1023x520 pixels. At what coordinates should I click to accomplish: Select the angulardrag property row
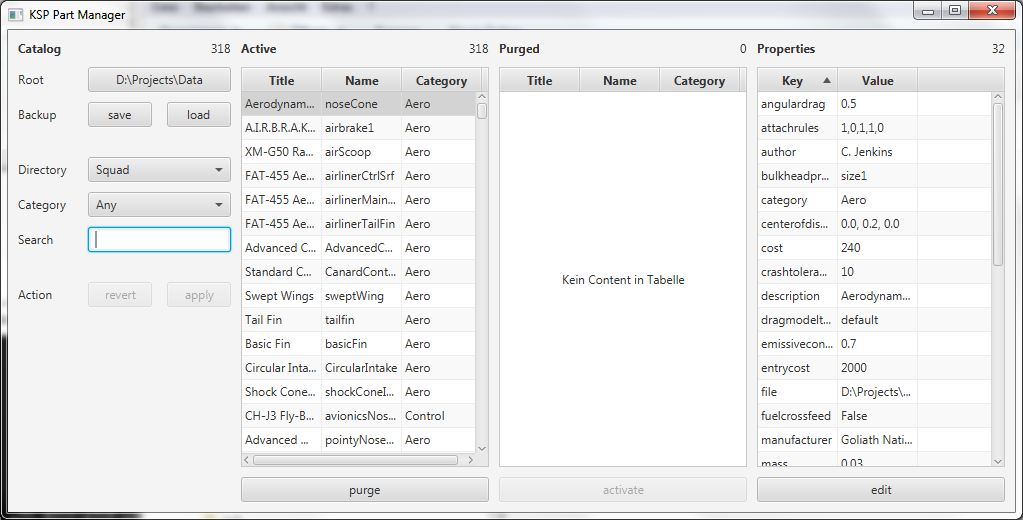click(x=875, y=104)
